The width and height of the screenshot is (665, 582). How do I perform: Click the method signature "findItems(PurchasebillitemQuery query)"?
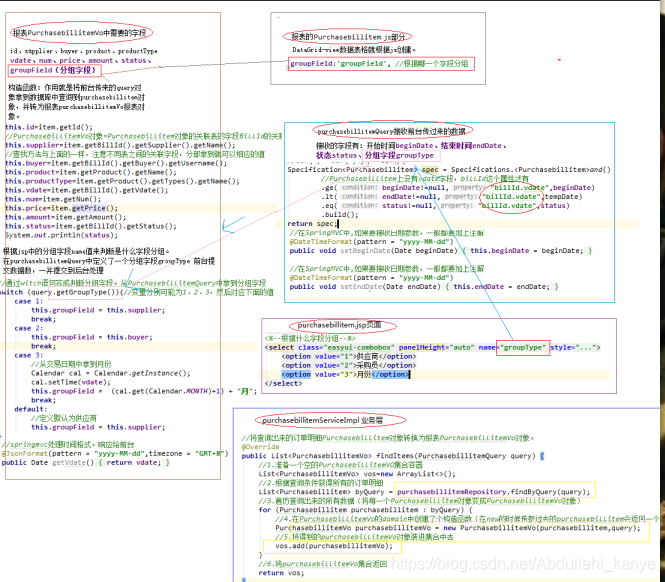pos(456,456)
